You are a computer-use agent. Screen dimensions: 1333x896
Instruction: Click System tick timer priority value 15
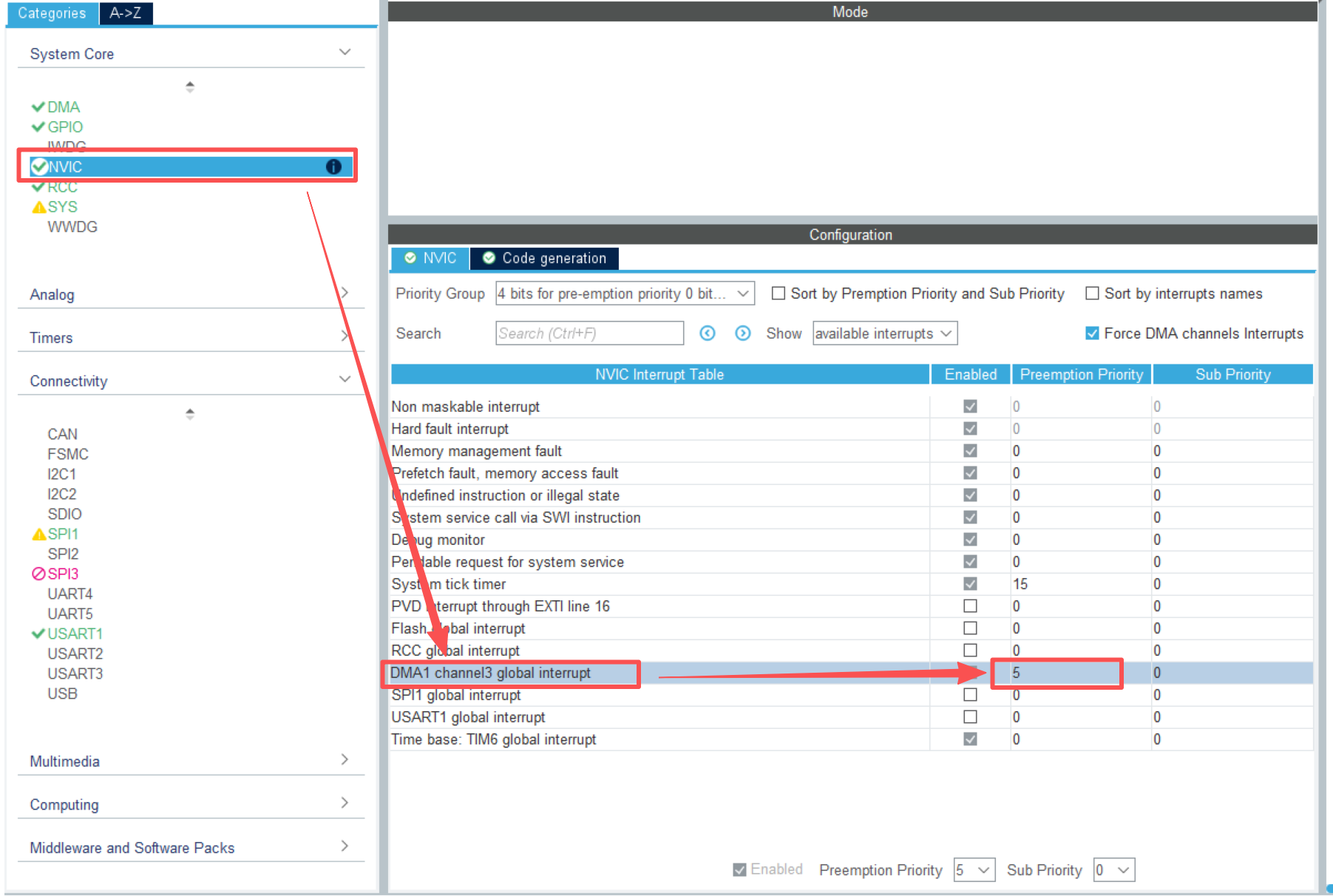1020,584
